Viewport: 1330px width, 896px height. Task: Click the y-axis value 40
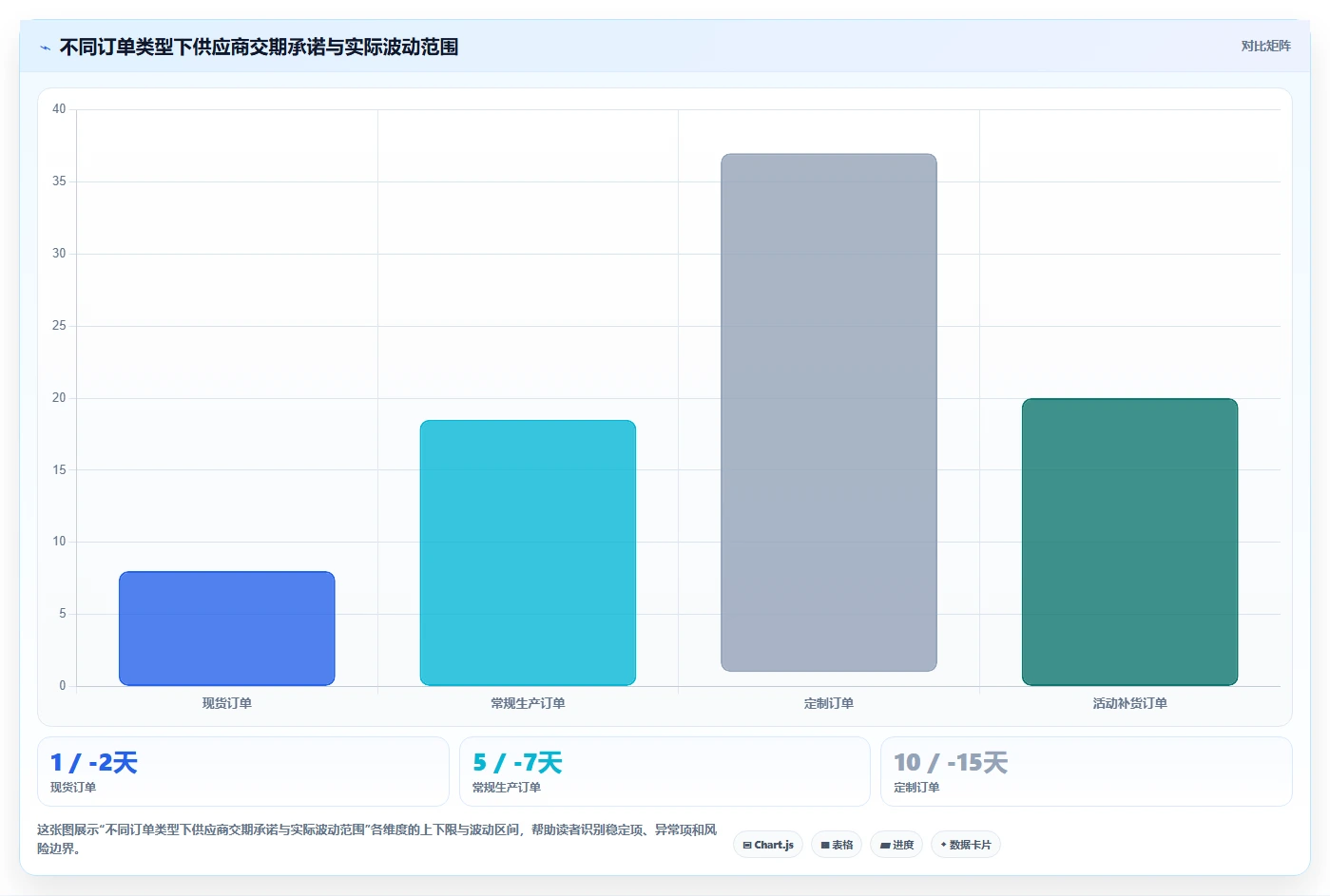[59, 109]
